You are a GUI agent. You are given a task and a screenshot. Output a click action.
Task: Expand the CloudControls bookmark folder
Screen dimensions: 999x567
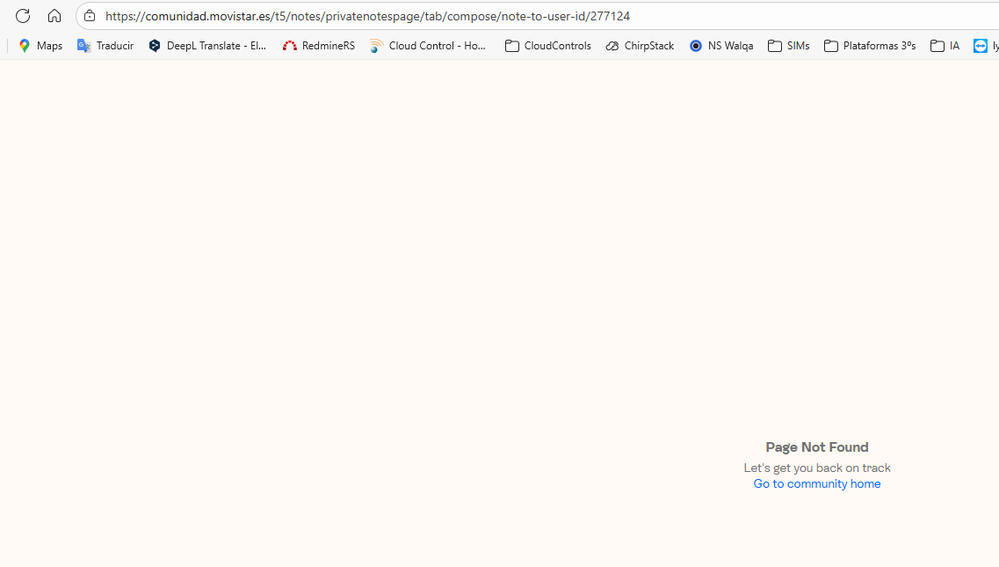[x=547, y=46]
